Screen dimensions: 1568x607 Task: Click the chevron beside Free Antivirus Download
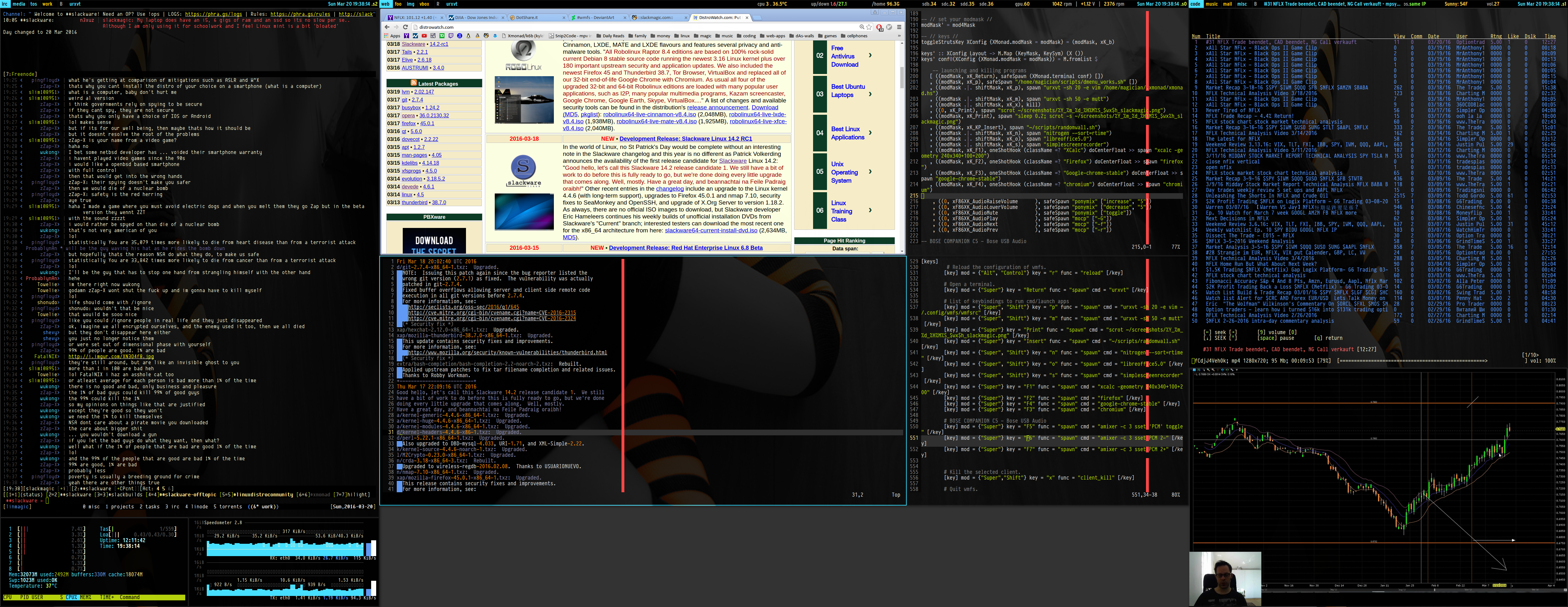(x=870, y=55)
